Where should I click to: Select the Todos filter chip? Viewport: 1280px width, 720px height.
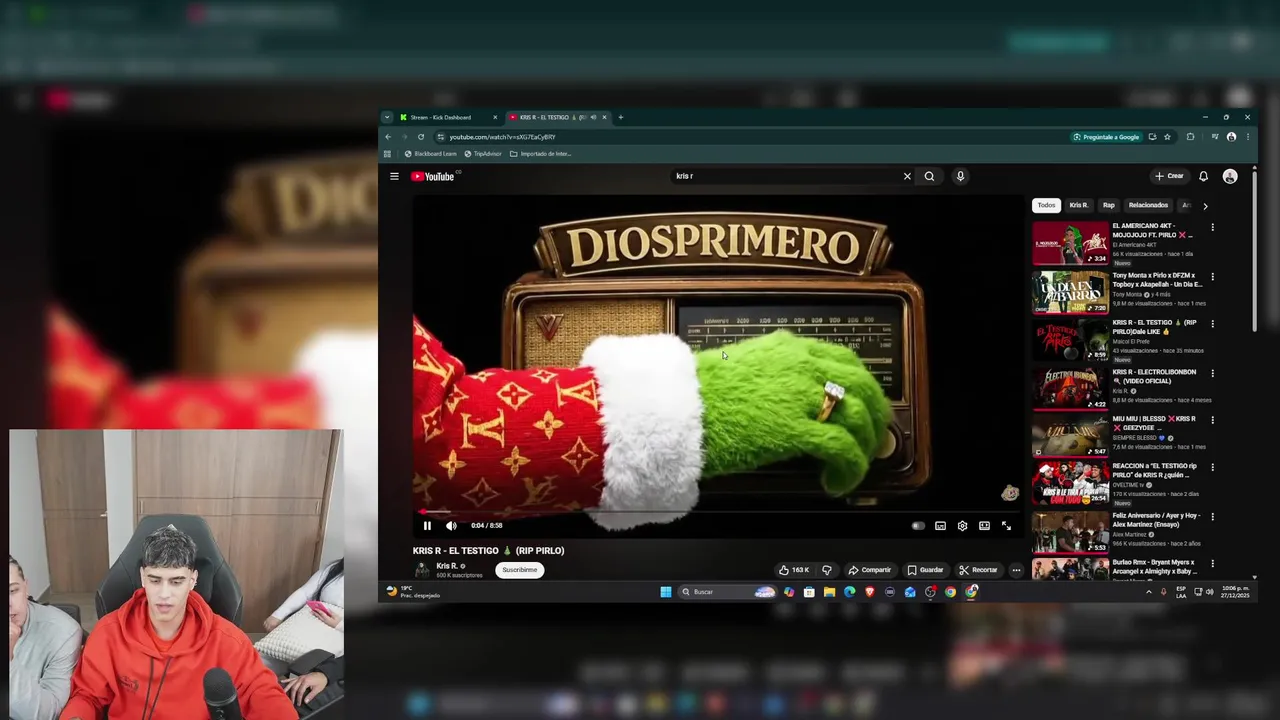pos(1046,205)
